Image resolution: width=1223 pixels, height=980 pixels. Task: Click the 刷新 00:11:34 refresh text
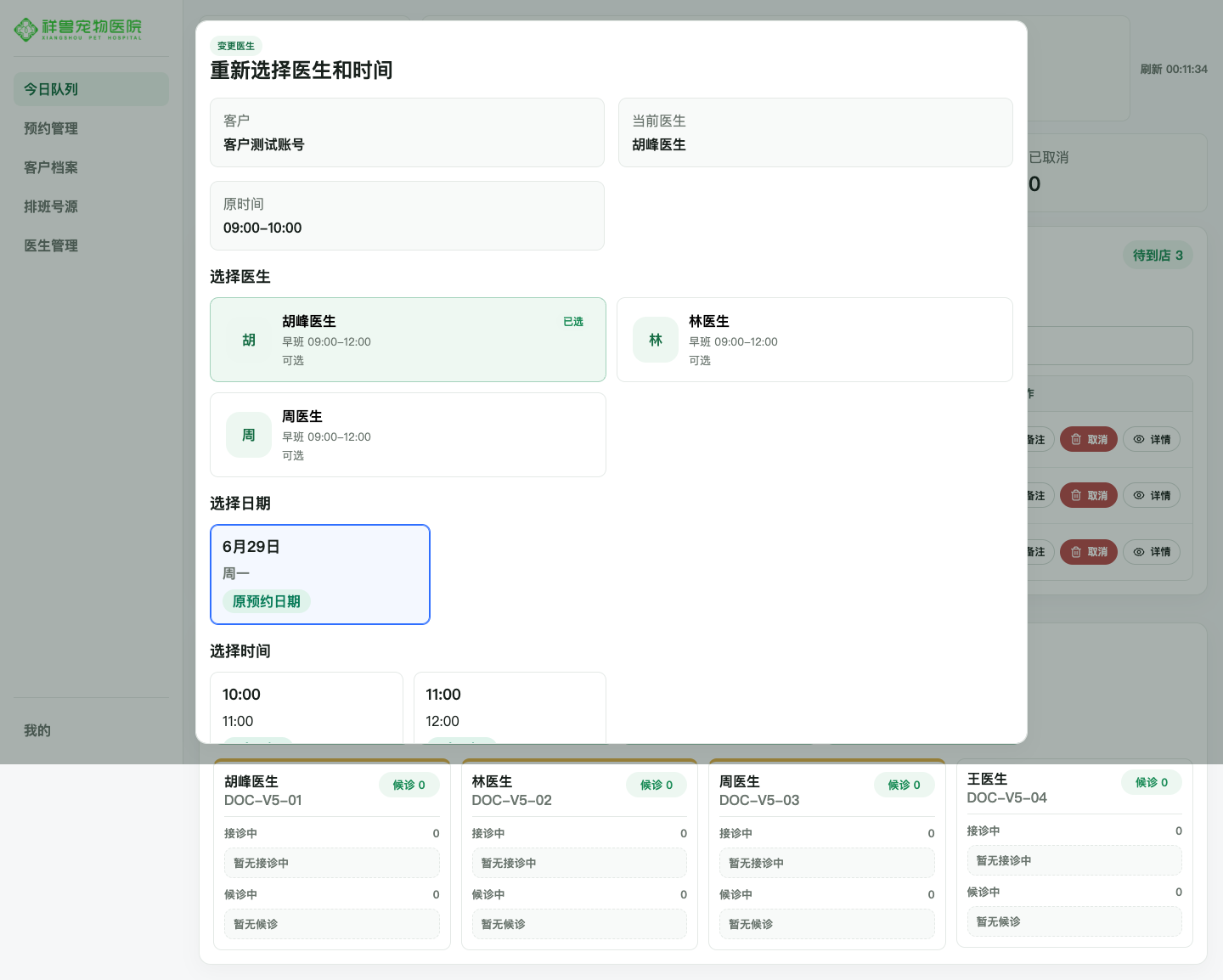1174,70
